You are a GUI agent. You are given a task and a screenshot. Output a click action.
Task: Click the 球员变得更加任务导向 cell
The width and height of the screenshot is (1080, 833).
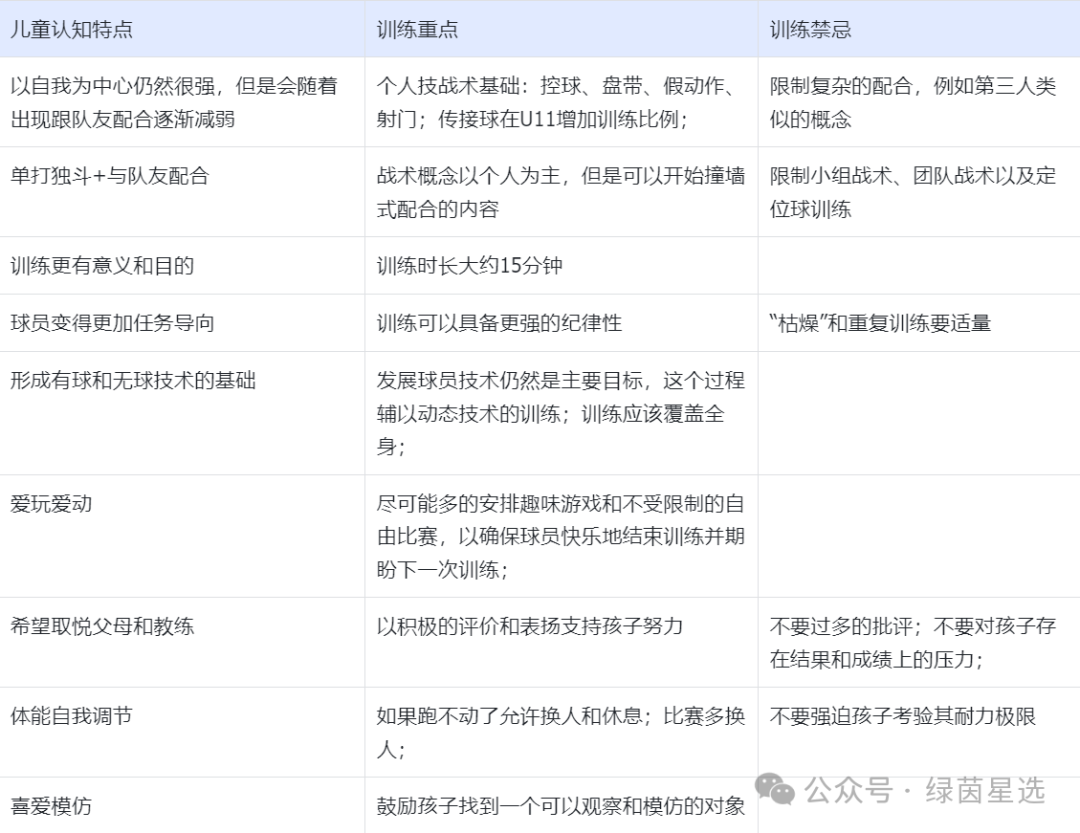coord(182,323)
